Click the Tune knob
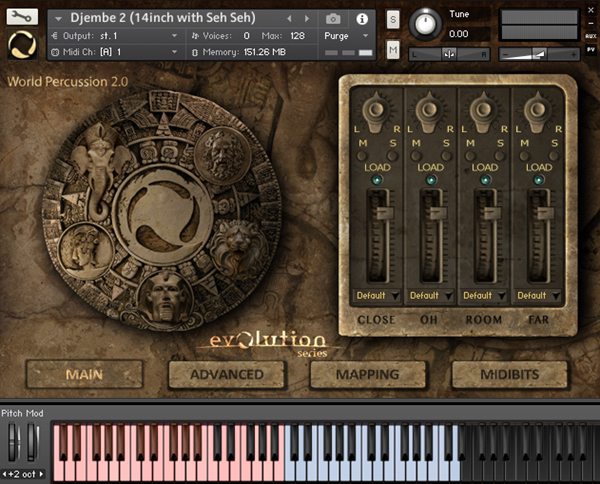The width and height of the screenshot is (600, 484). (x=426, y=25)
